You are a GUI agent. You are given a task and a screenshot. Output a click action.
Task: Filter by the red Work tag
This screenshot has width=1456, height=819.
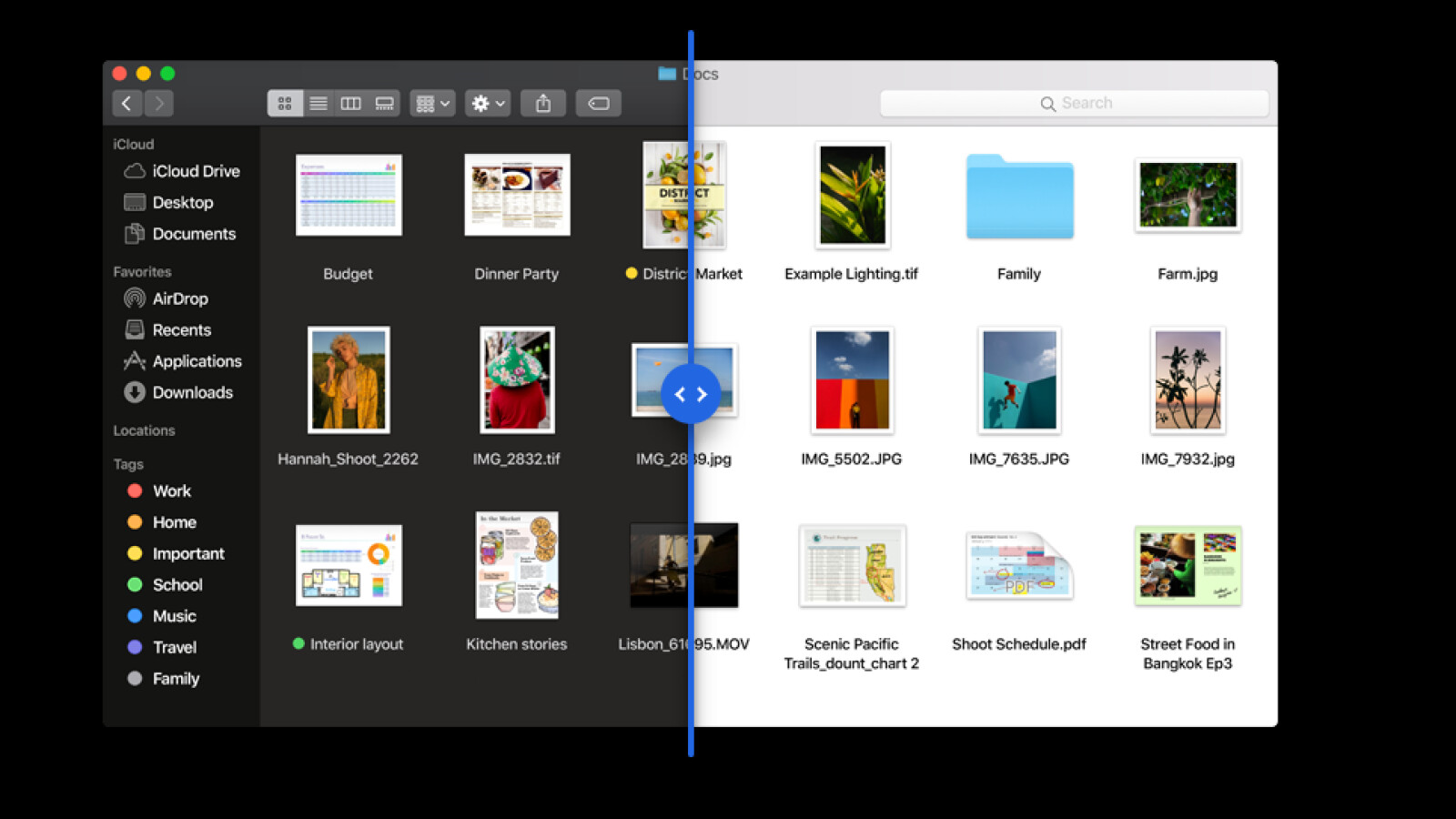[x=171, y=491]
